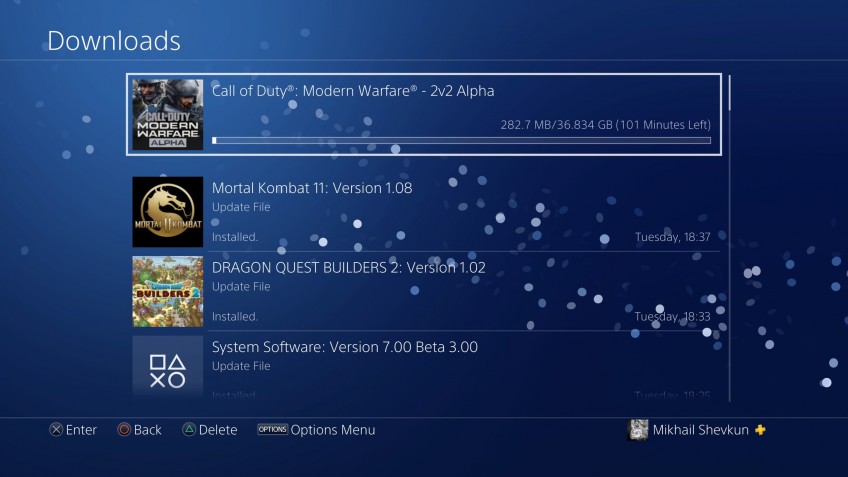Image resolution: width=848 pixels, height=477 pixels.
Task: Select the Mortal Kombat 11 dragon logo icon
Action: click(x=168, y=211)
